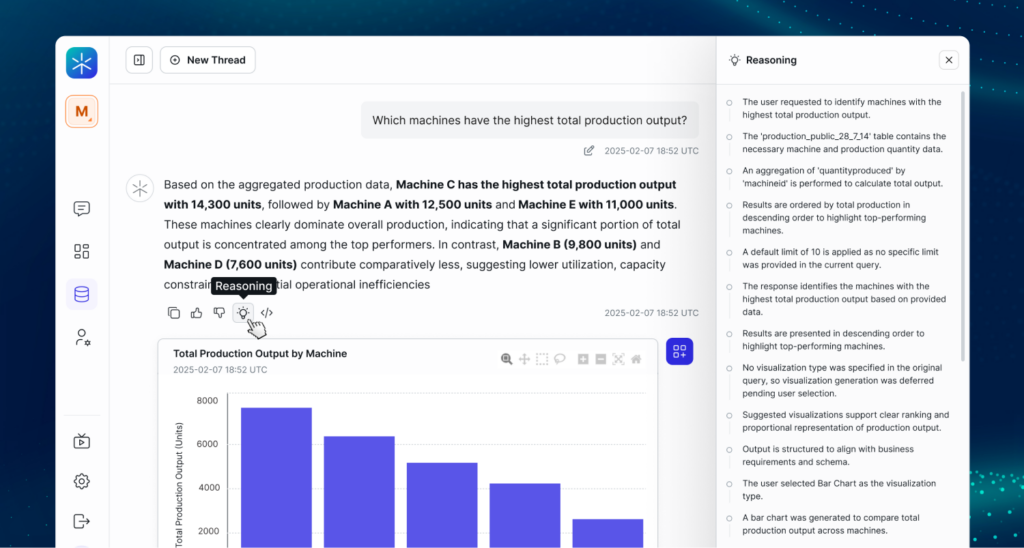Click the logout icon in sidebar

point(82,521)
